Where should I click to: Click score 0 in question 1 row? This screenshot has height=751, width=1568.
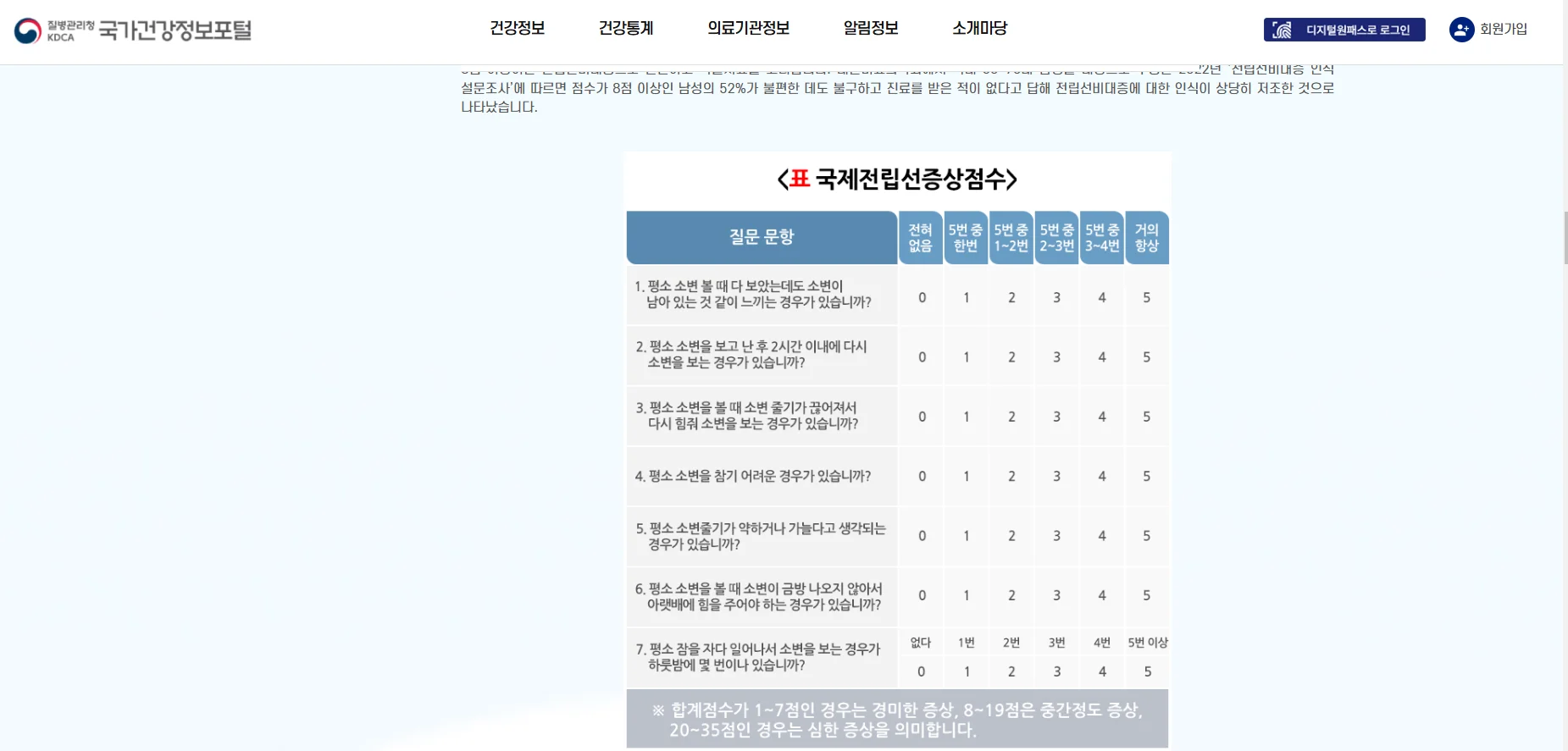[x=923, y=297]
